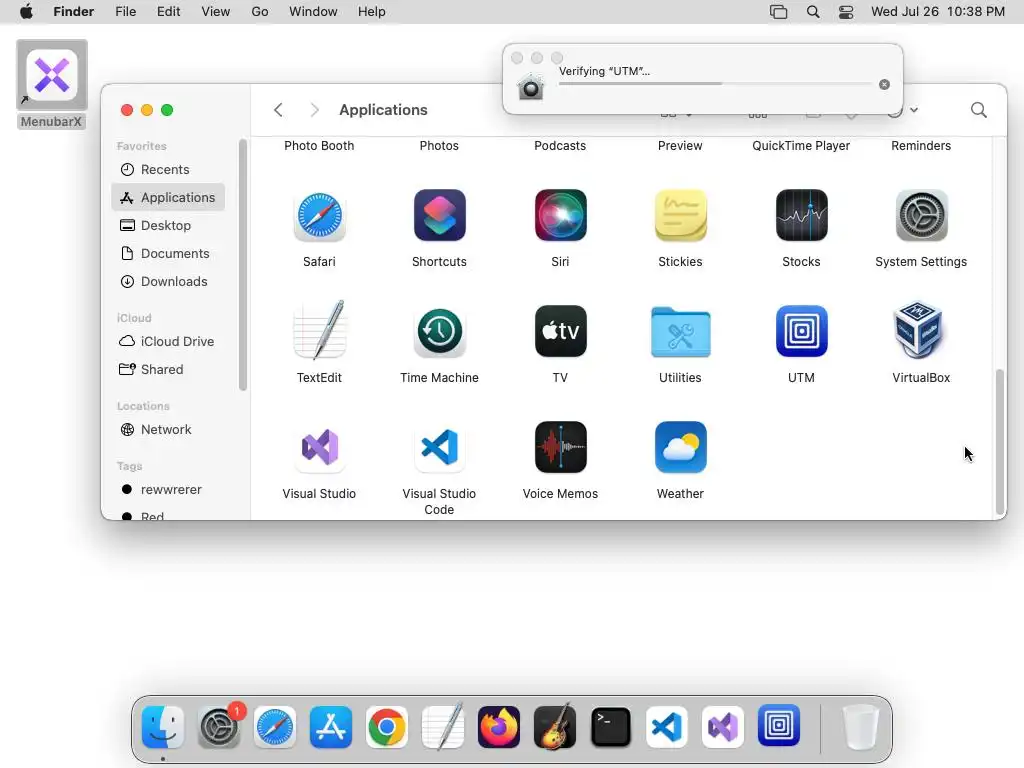Select Desktop in Finder sidebar

[x=168, y=225]
